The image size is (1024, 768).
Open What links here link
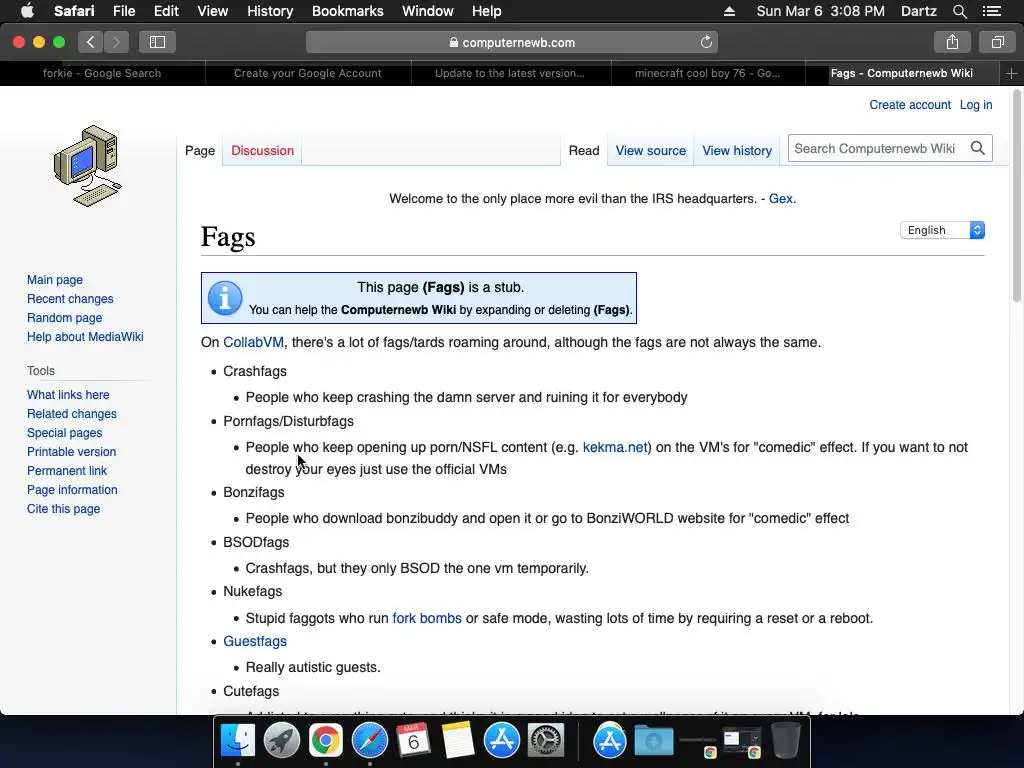pos(68,394)
